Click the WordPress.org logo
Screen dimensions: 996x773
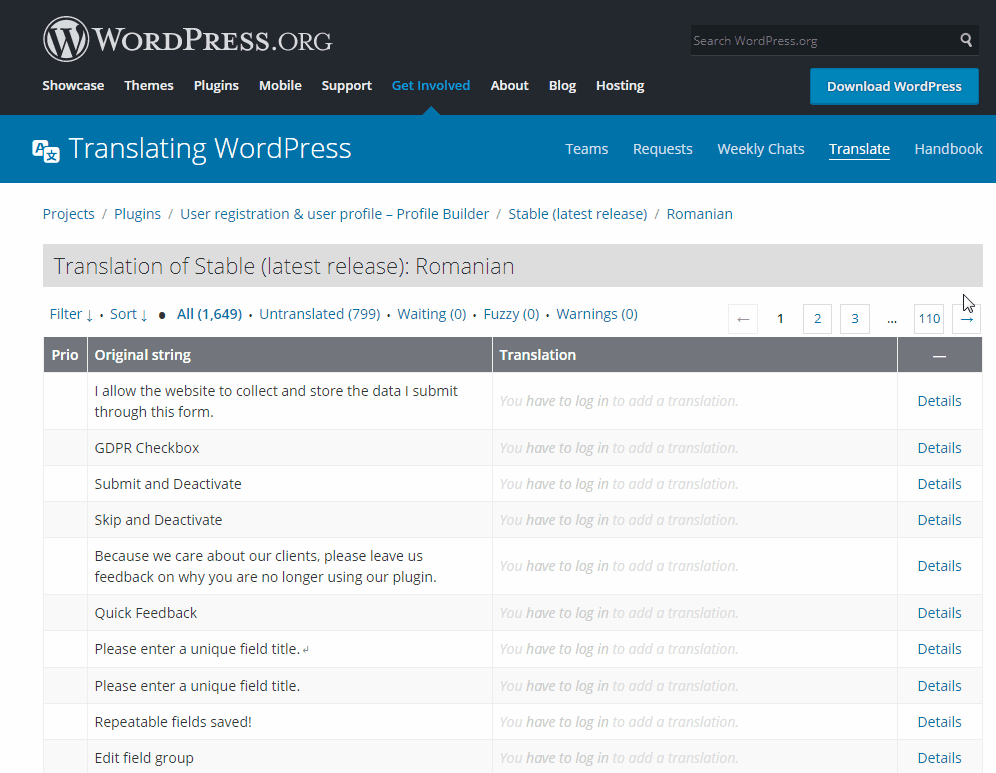pos(187,39)
